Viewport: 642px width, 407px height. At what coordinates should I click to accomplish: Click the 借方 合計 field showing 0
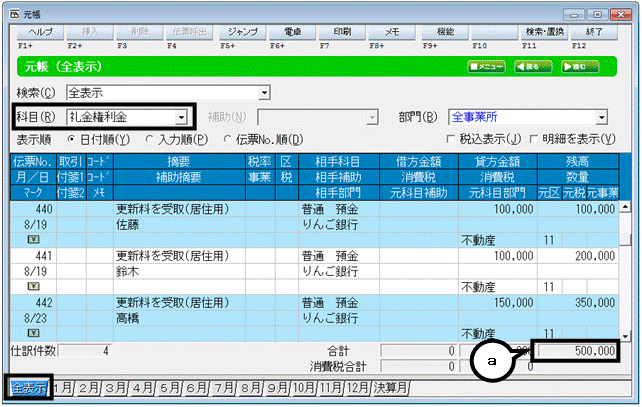pyautogui.click(x=418, y=351)
